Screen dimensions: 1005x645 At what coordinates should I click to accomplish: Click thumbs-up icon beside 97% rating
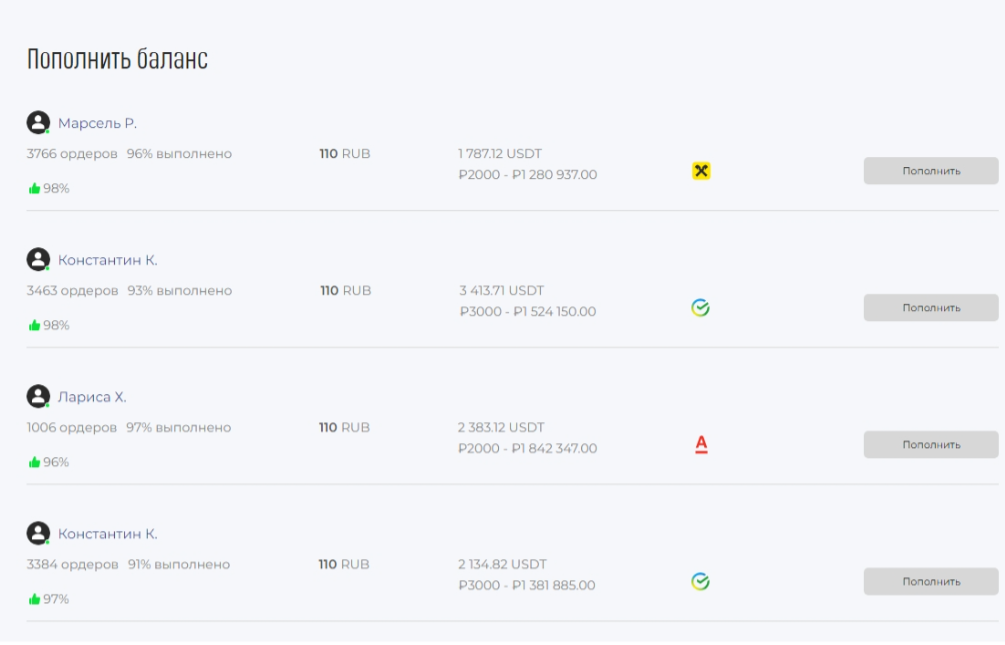(x=34, y=600)
